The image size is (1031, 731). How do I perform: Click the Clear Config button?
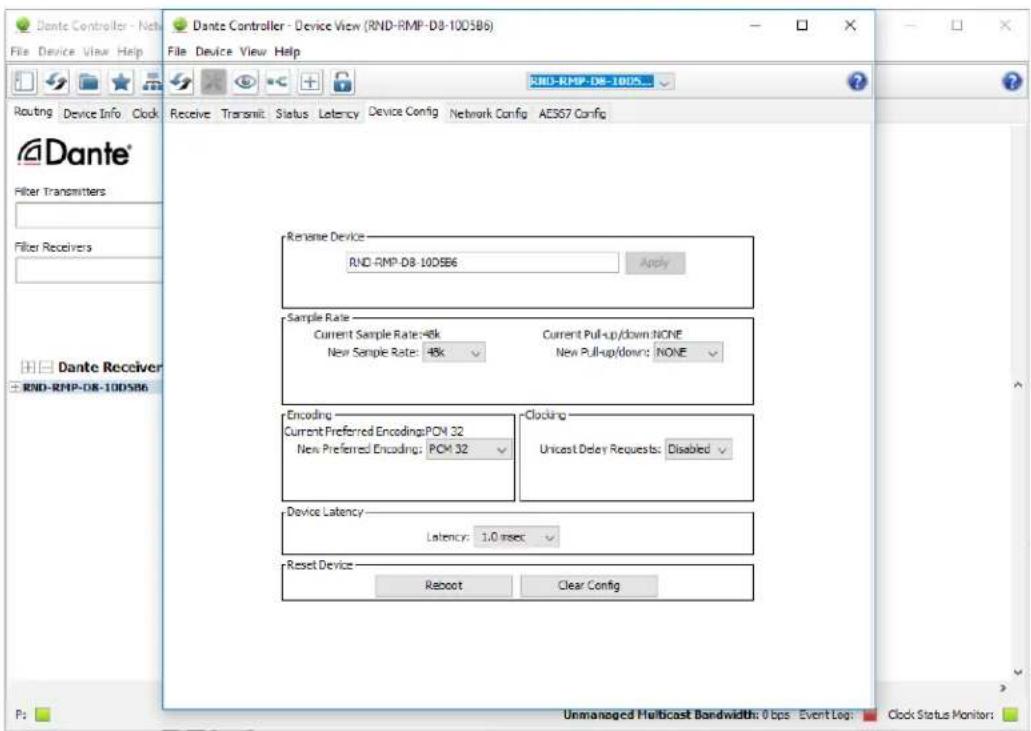click(x=589, y=586)
